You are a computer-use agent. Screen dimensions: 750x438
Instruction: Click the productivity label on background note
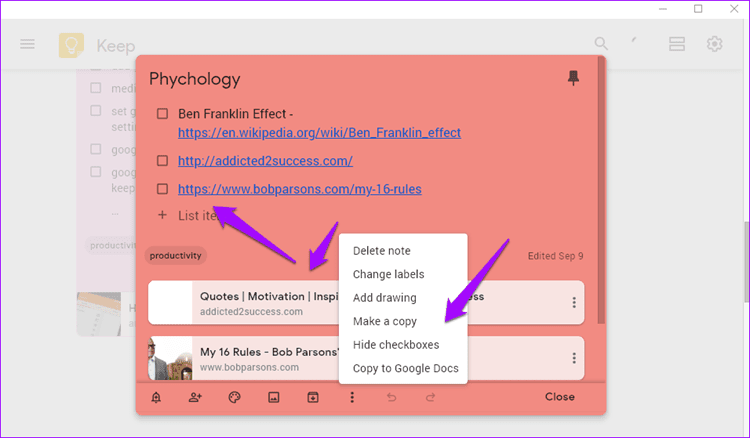(x=112, y=245)
